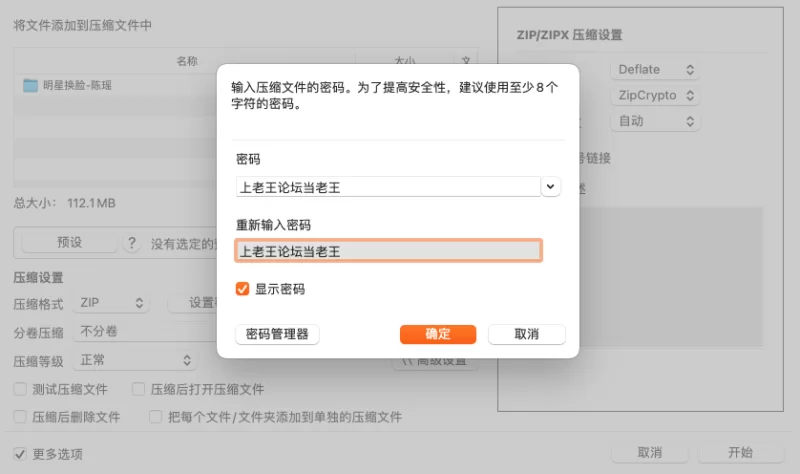Click the folder icon for 明星换脸-陈瑶

click(30, 86)
